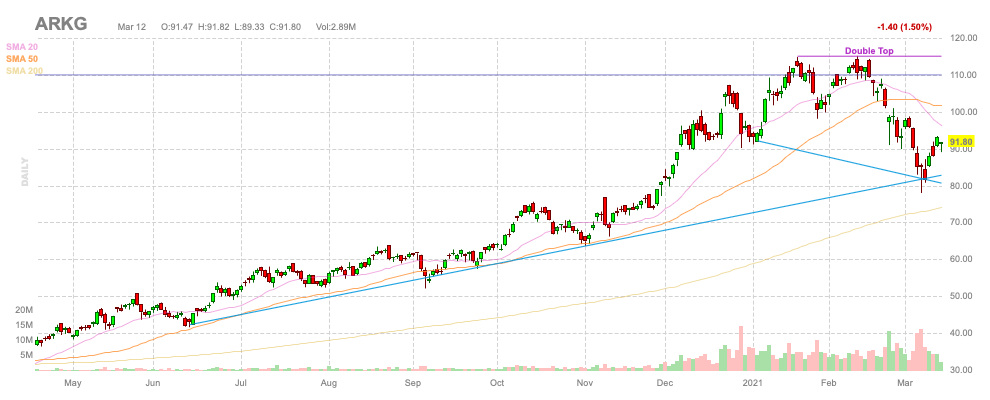Click the Vol:2.89M volume readout
The image size is (990, 400).
335,26
